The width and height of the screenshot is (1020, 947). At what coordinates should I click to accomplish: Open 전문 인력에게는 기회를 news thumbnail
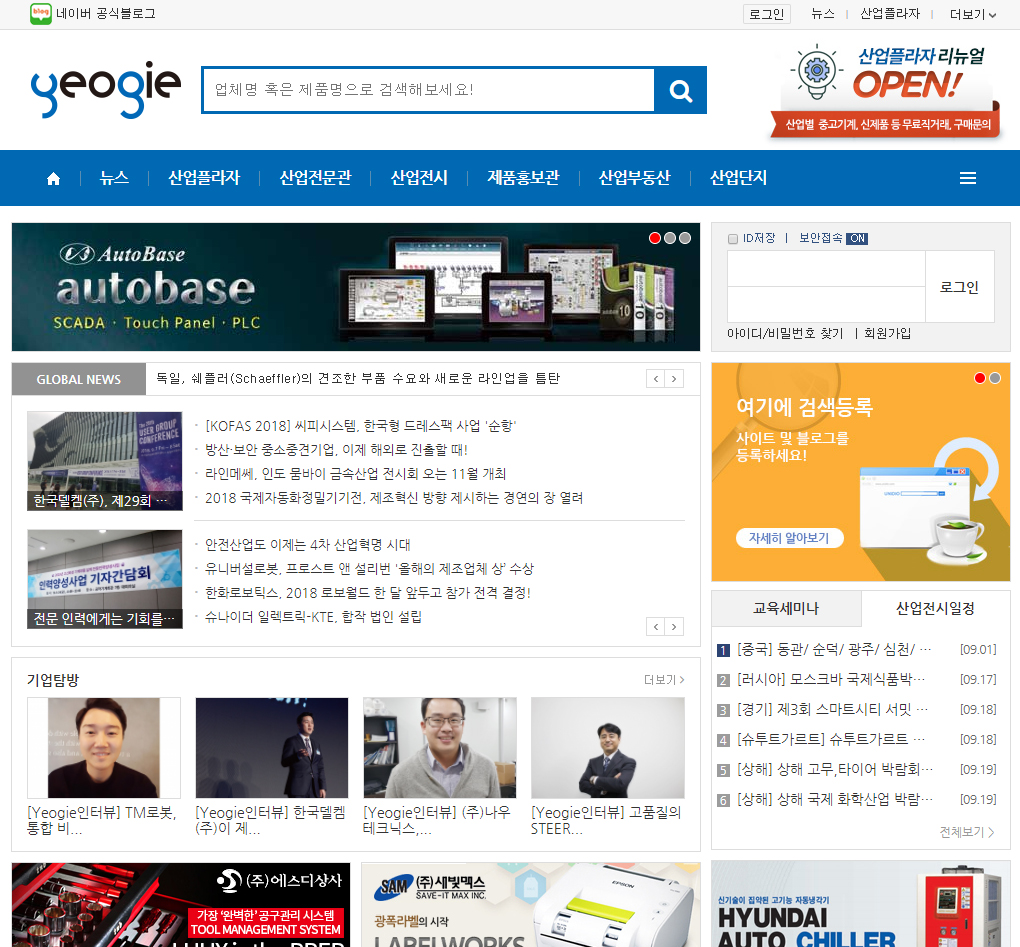coord(105,579)
